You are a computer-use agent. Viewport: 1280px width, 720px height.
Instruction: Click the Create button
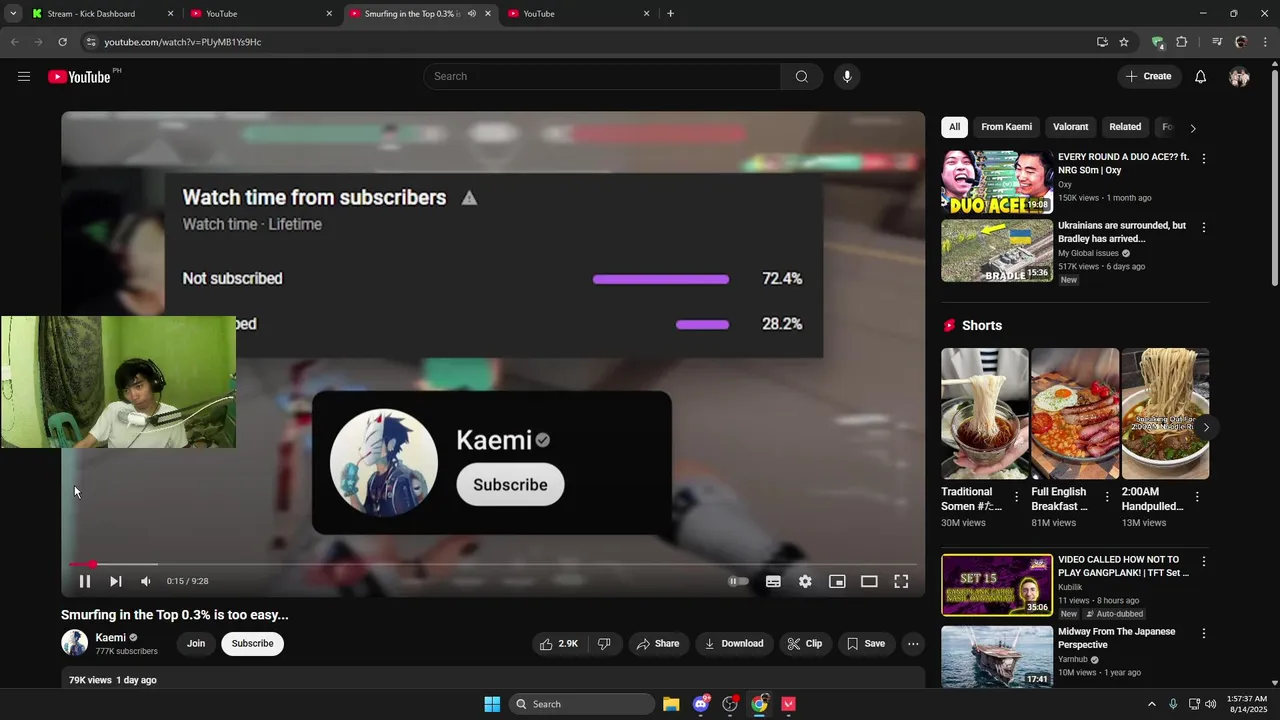coord(1149,77)
